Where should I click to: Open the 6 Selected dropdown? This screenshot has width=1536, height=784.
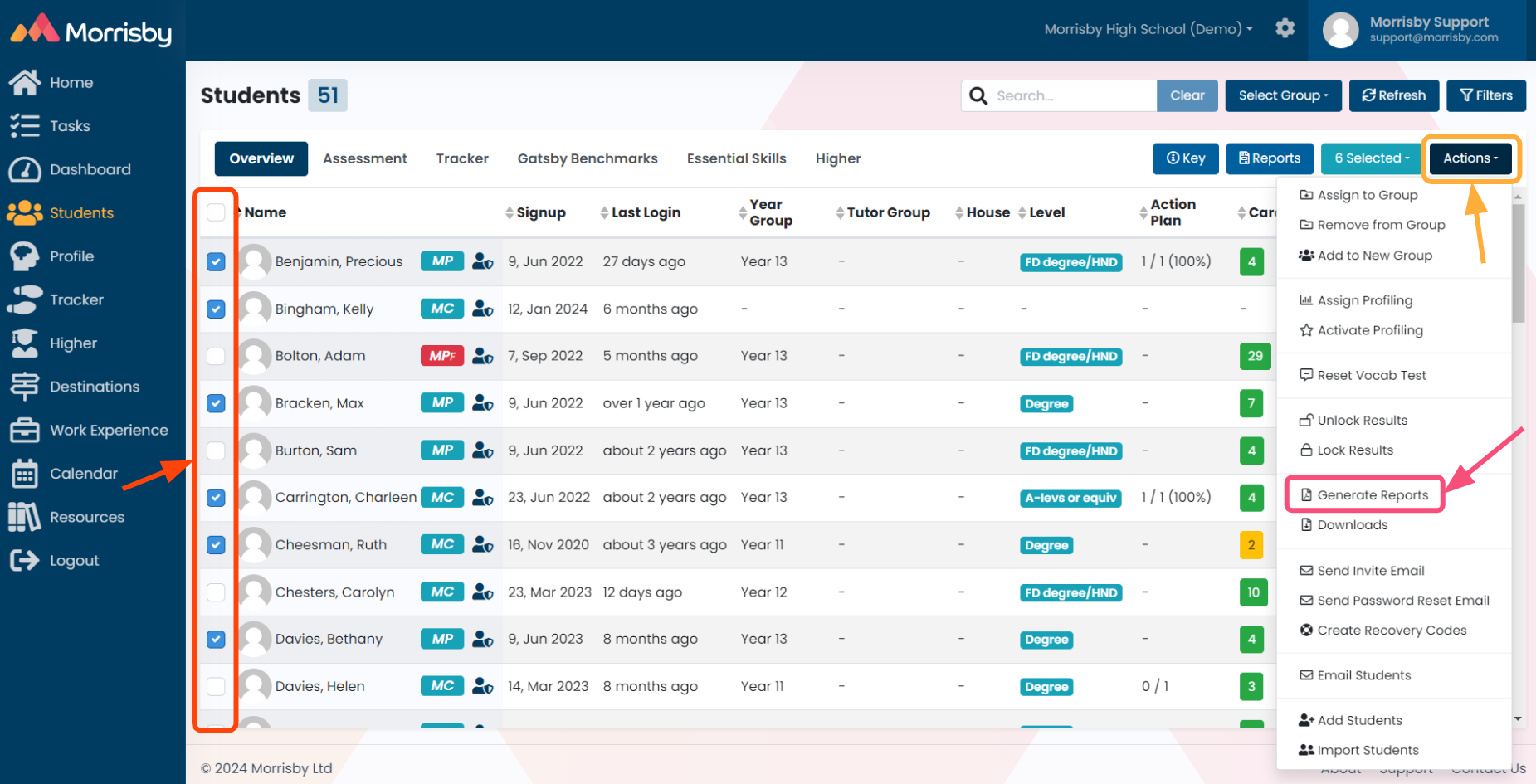1372,158
